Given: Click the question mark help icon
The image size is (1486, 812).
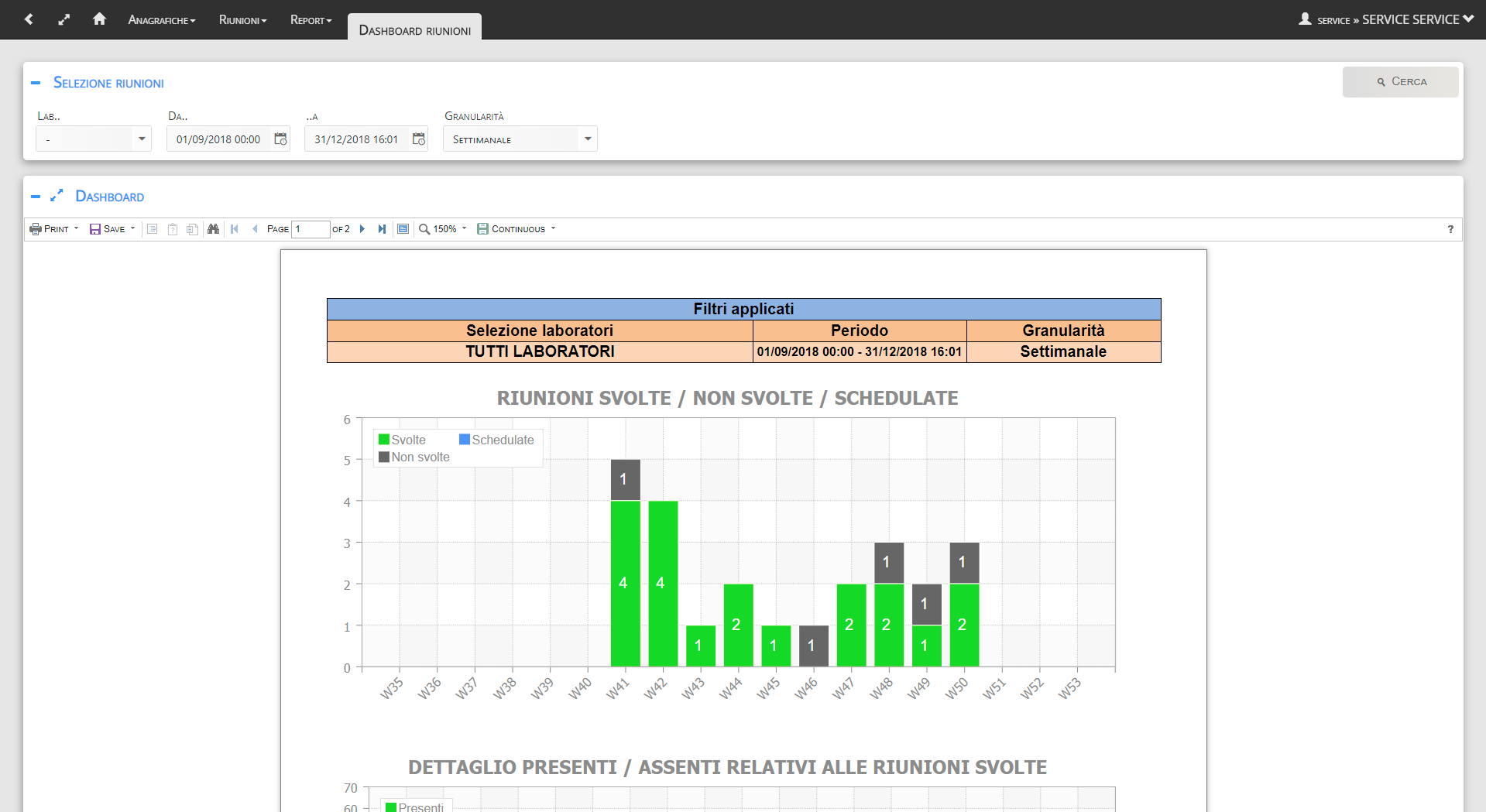Looking at the screenshot, I should (1450, 229).
